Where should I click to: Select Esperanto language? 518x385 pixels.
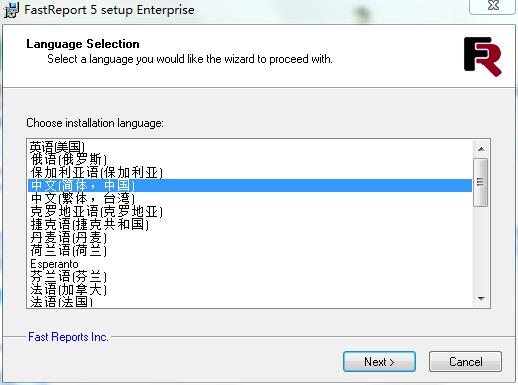click(x=250, y=264)
